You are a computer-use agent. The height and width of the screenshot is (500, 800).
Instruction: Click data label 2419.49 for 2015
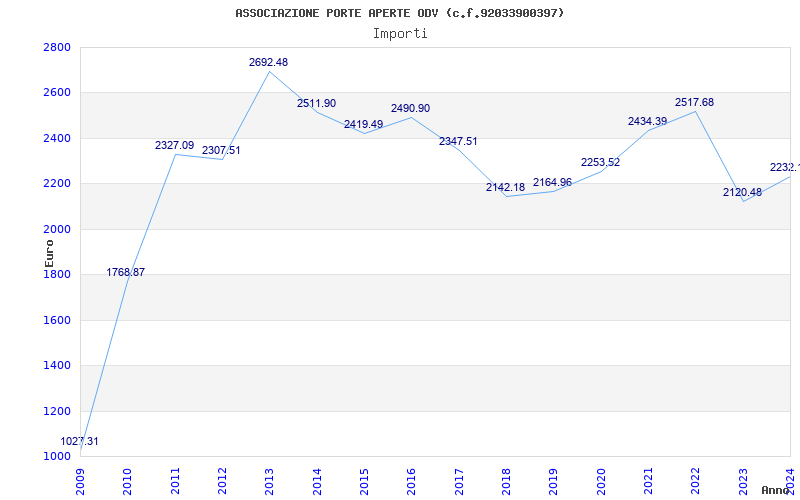point(363,124)
